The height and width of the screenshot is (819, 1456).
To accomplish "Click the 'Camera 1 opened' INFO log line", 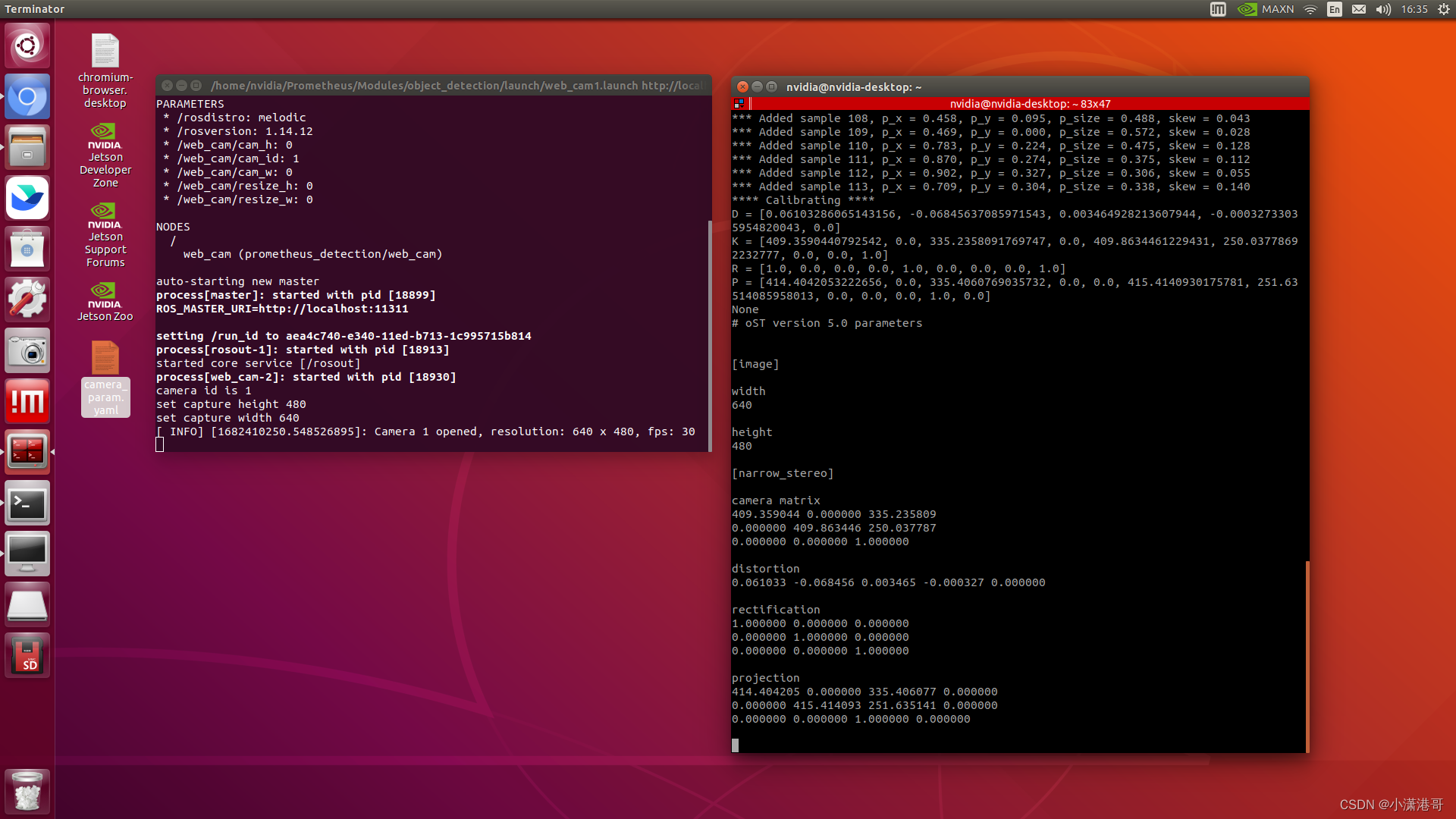I will (x=425, y=431).
